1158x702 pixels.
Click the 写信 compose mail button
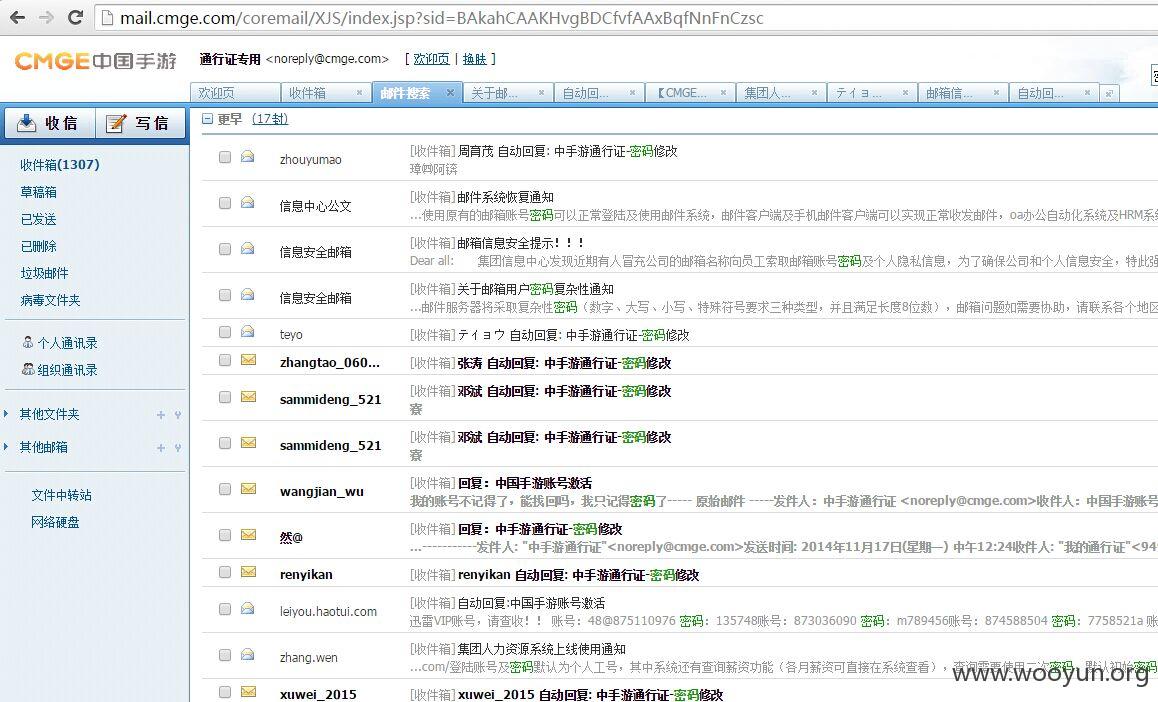pos(140,123)
